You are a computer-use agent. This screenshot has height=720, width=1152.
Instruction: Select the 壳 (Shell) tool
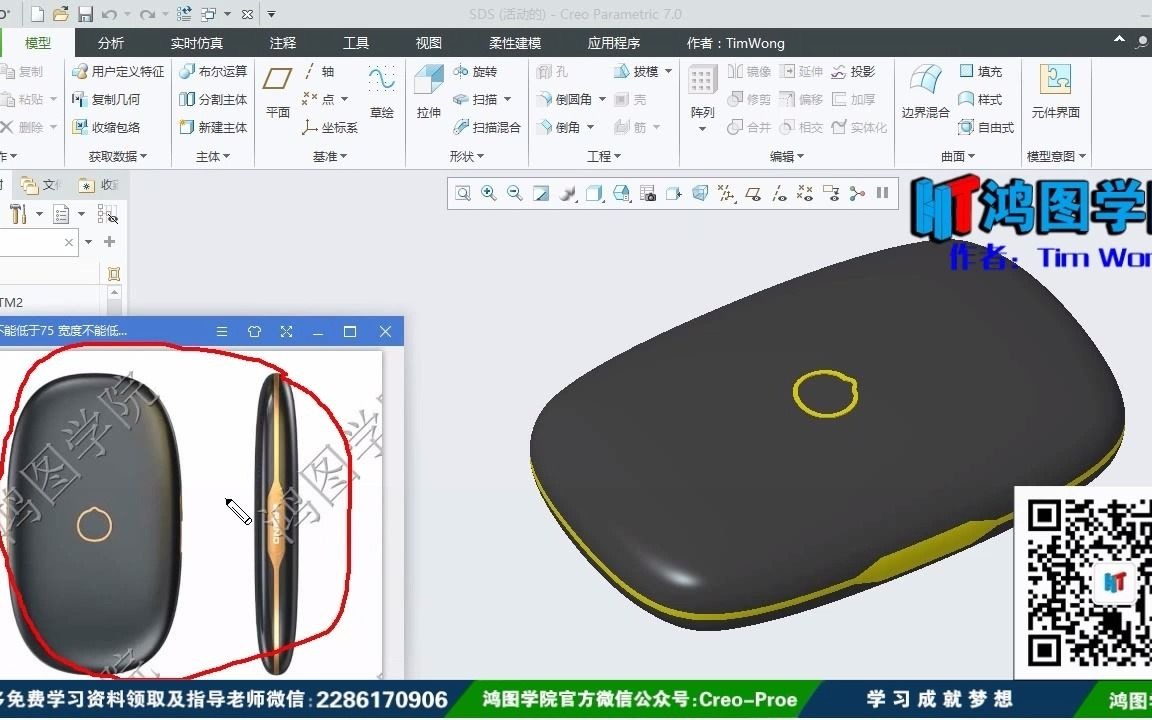coord(636,99)
